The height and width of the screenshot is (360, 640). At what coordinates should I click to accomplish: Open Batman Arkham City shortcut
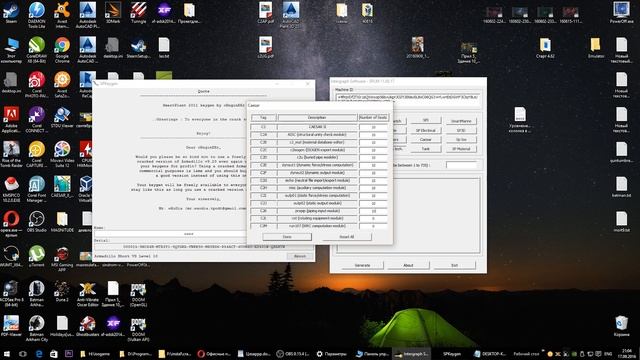(x=37, y=329)
